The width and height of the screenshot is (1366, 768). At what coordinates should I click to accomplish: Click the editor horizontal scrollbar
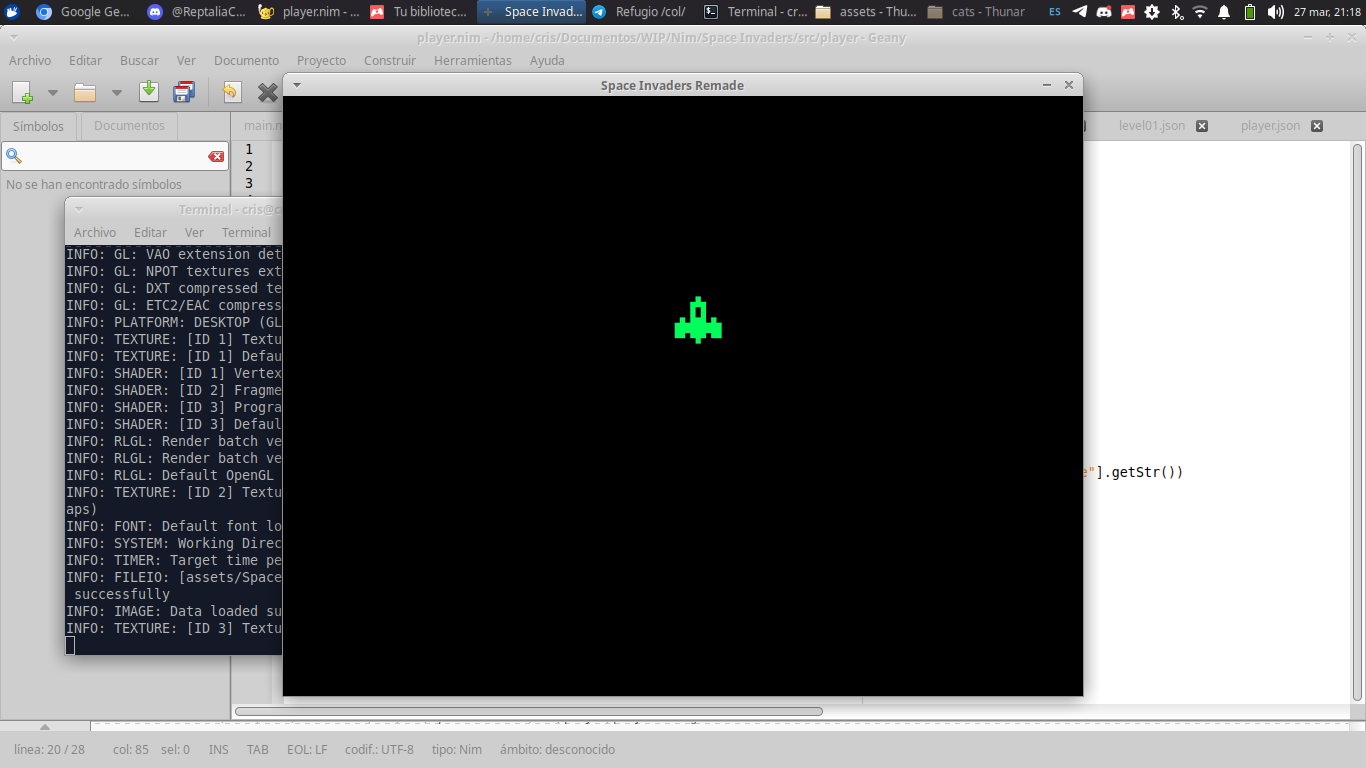(528, 712)
